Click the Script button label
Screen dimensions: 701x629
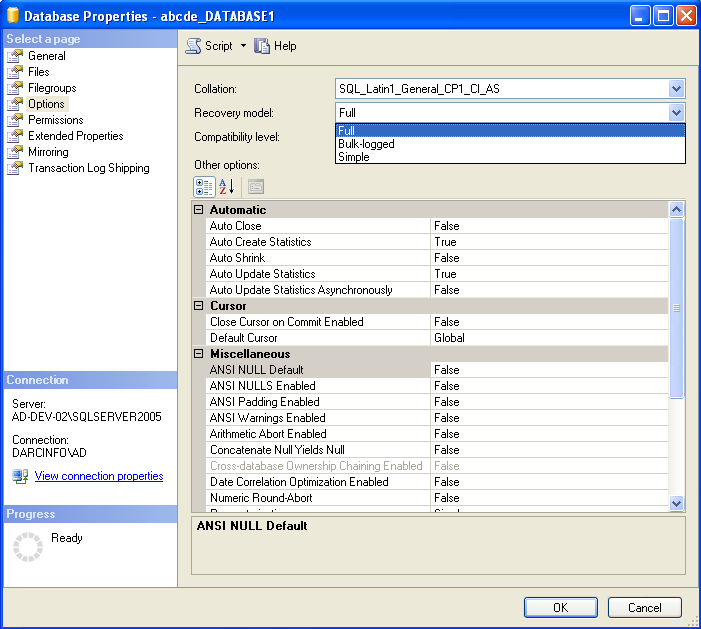pos(219,46)
